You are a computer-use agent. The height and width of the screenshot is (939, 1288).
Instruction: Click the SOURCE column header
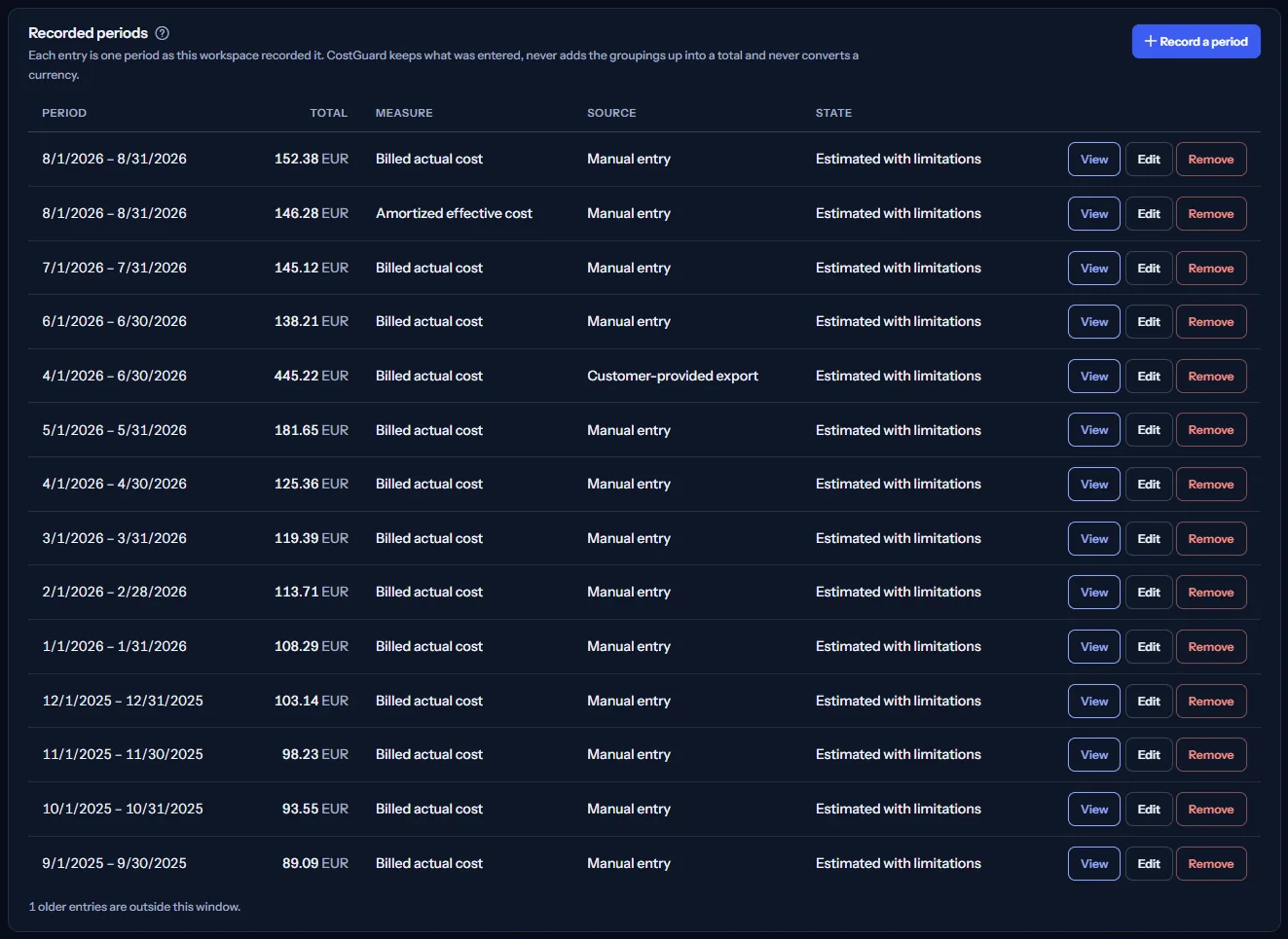click(x=611, y=114)
